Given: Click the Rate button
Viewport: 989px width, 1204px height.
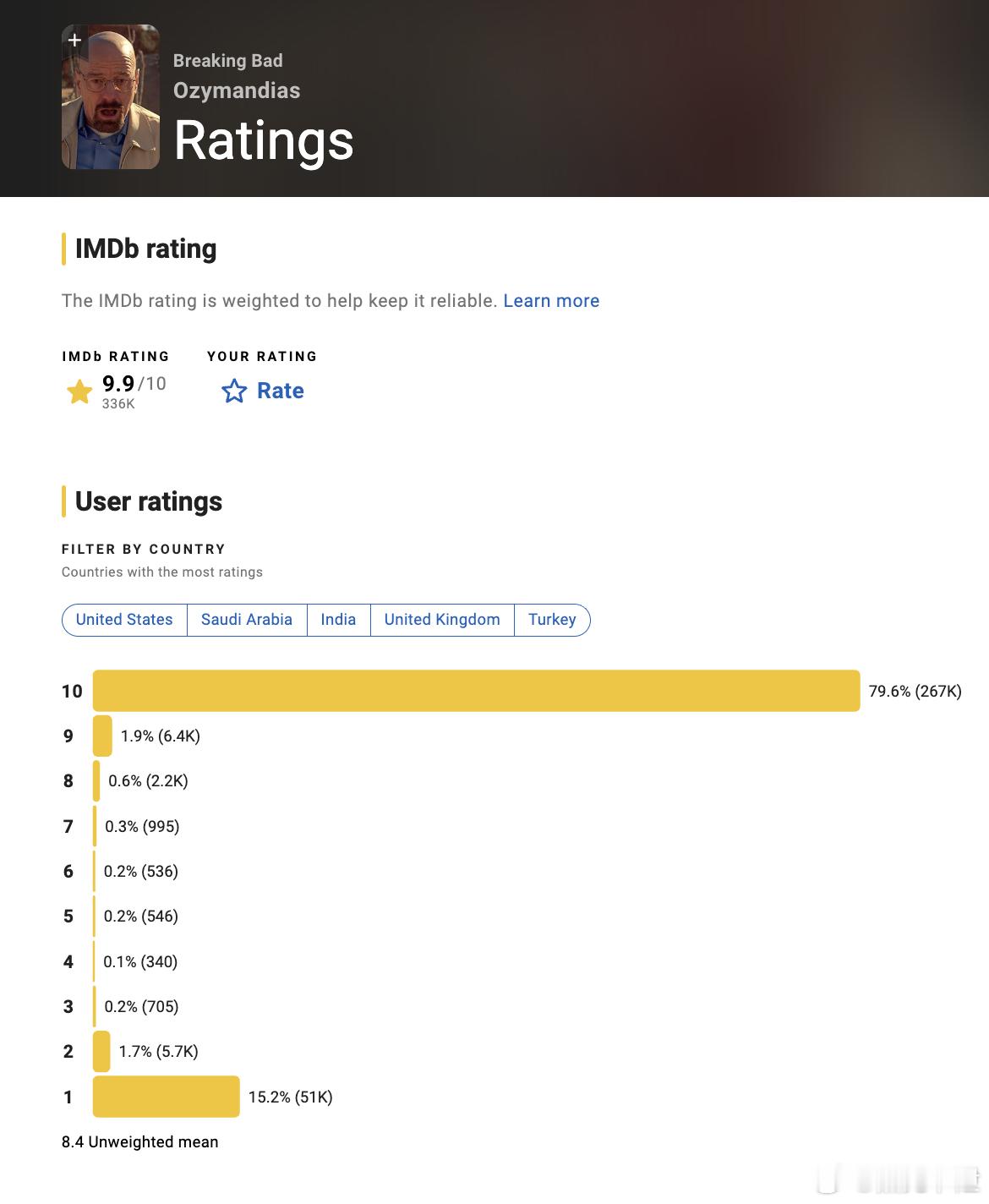Looking at the screenshot, I should coord(263,391).
